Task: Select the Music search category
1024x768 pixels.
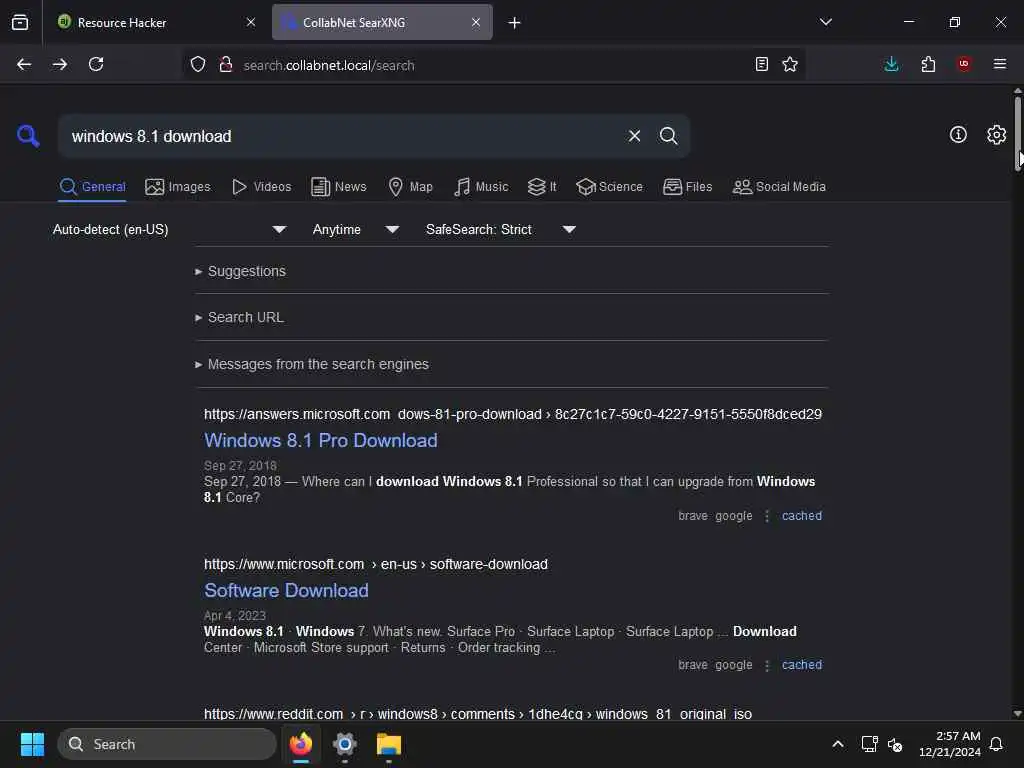Action: (481, 187)
